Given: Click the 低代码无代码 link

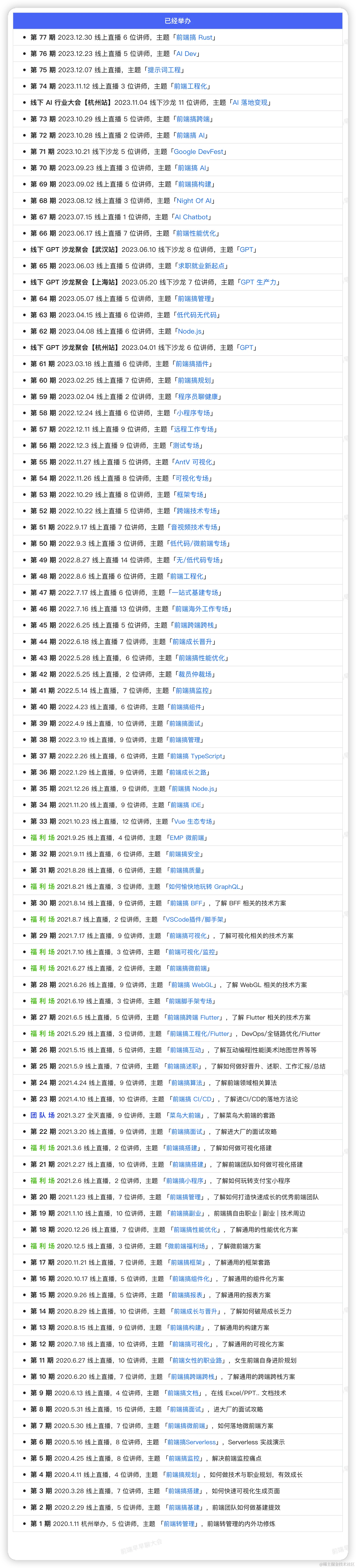Looking at the screenshot, I should click(196, 315).
